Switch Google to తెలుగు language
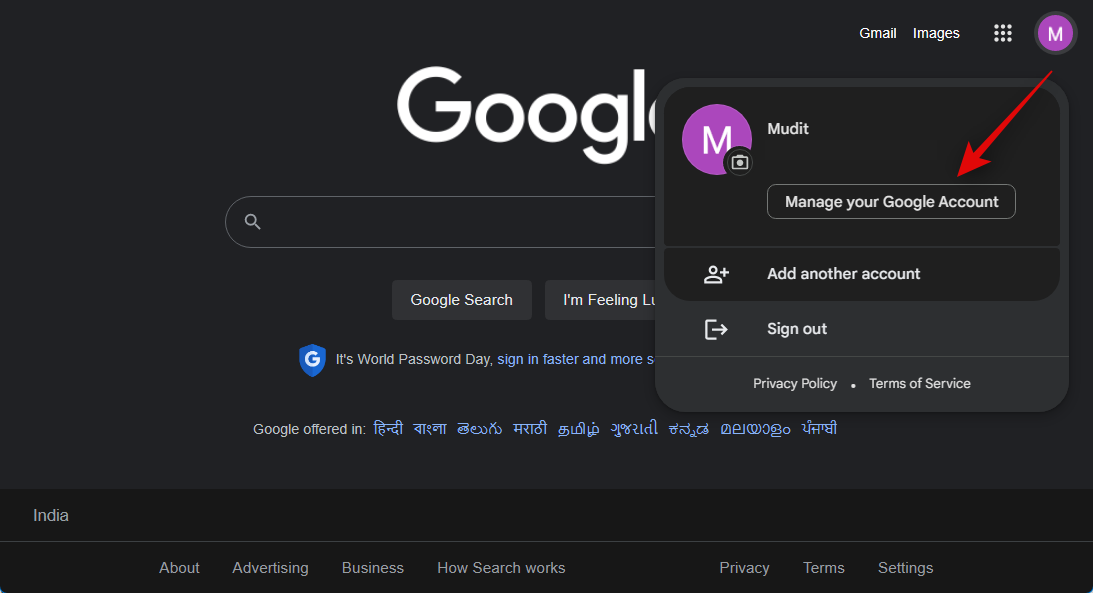1093x593 pixels. point(480,429)
